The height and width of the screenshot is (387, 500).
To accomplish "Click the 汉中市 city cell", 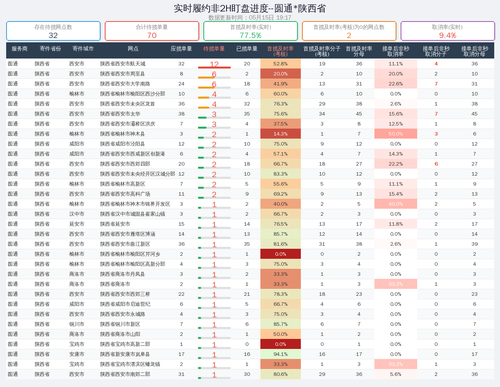I will click(76, 214).
